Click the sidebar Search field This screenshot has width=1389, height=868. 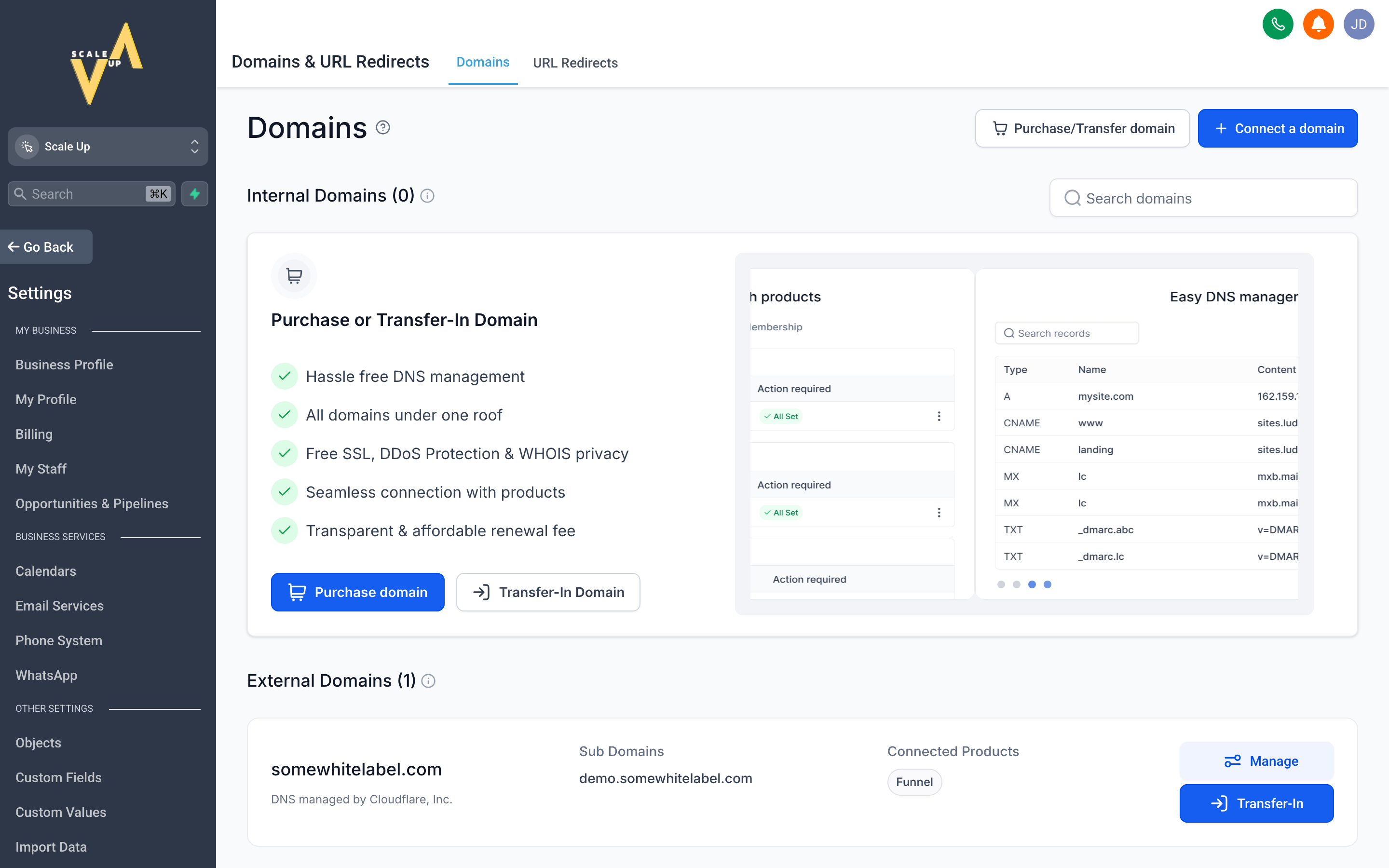pos(92,194)
